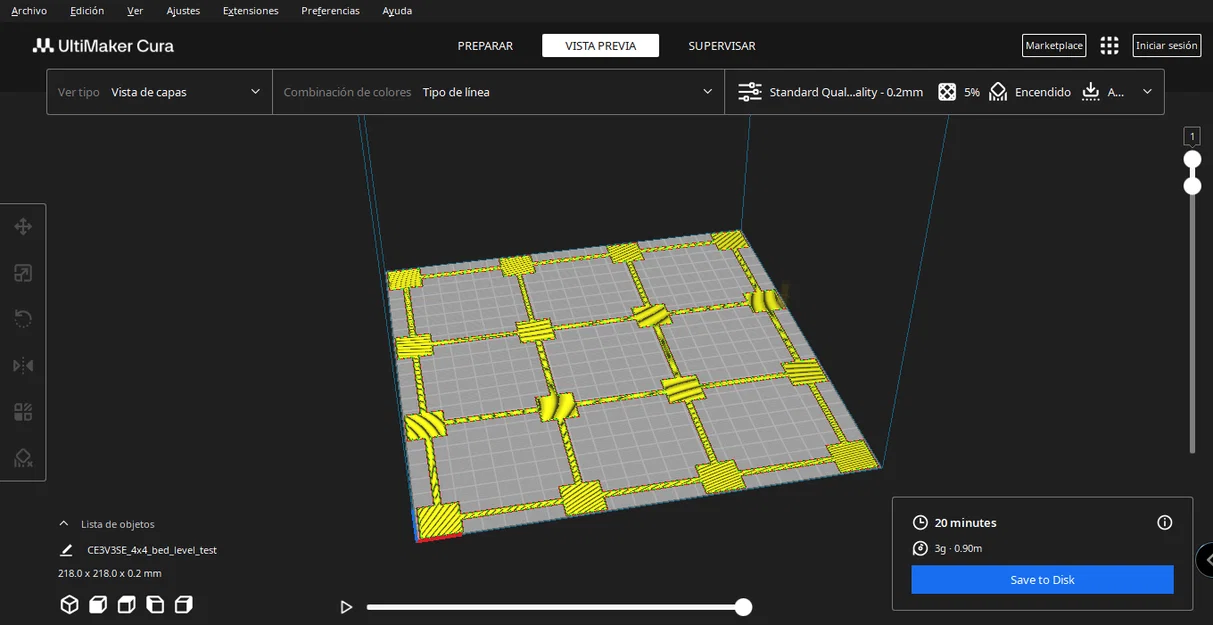1213x625 pixels.
Task: Expand the print settings panel chevron
Action: tap(1147, 92)
